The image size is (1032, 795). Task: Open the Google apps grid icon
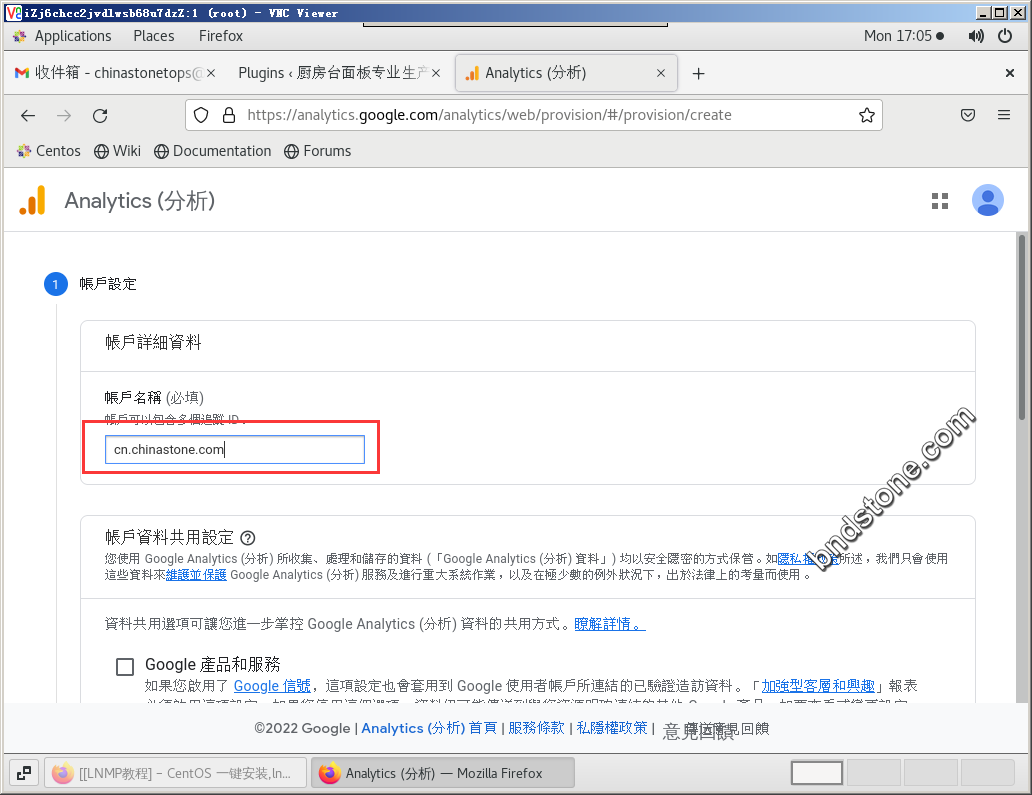point(940,201)
